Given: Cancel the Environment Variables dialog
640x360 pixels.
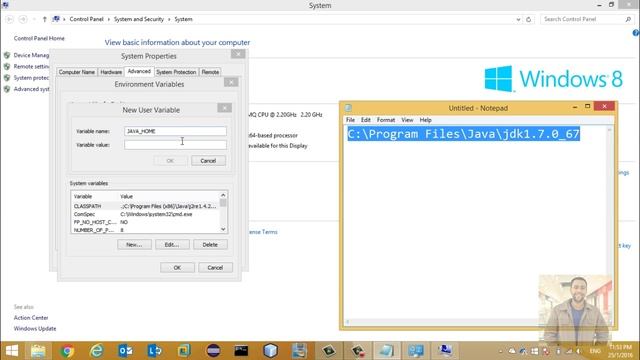Looking at the screenshot, I should (x=215, y=268).
